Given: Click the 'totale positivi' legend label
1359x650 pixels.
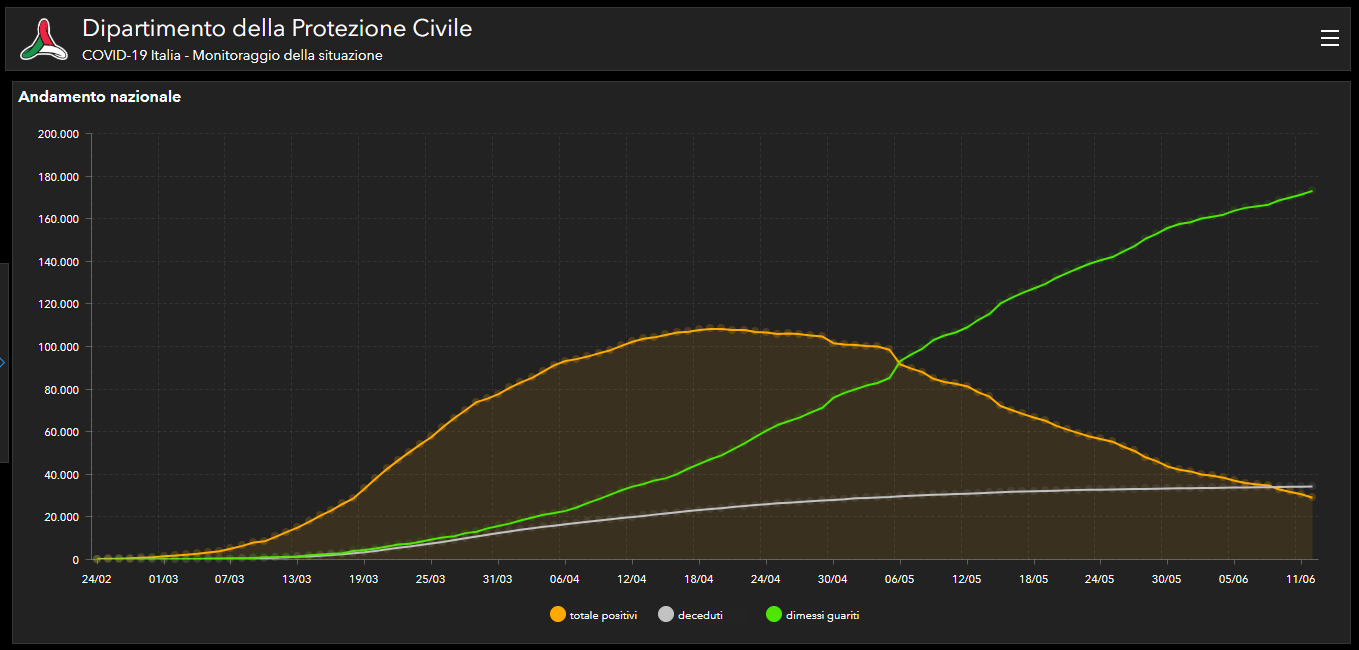Looking at the screenshot, I should (x=603, y=616).
